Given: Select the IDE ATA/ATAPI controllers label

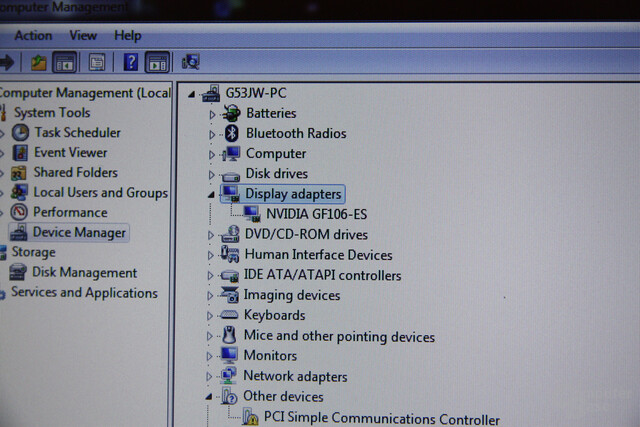Looking at the screenshot, I should [322, 275].
